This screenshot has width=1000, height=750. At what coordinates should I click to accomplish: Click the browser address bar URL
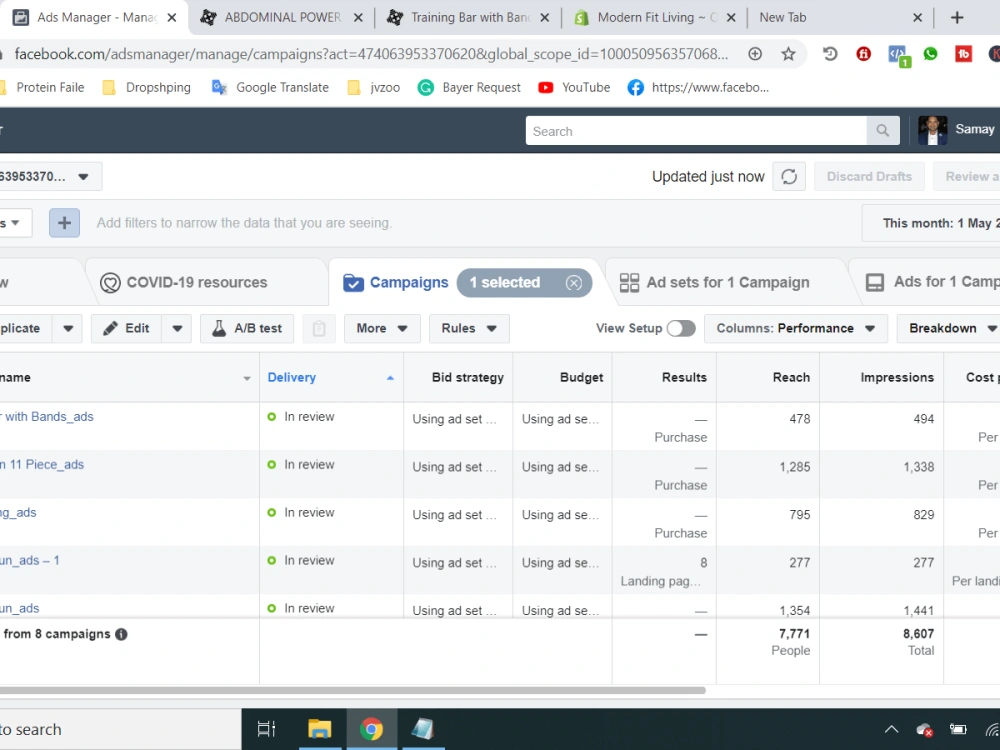371,54
